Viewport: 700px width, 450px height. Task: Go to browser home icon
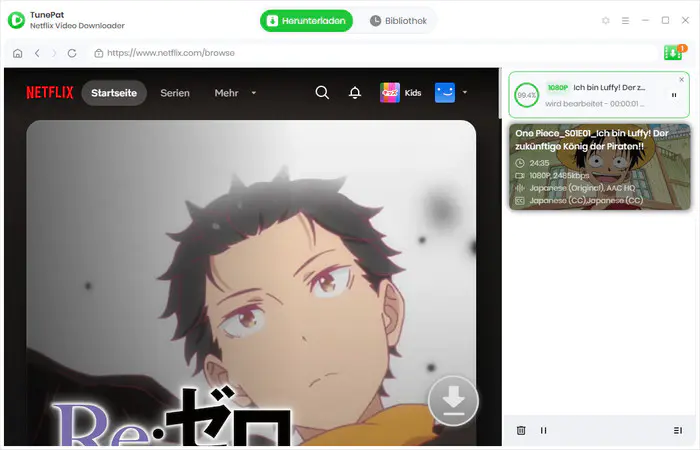tap(18, 53)
